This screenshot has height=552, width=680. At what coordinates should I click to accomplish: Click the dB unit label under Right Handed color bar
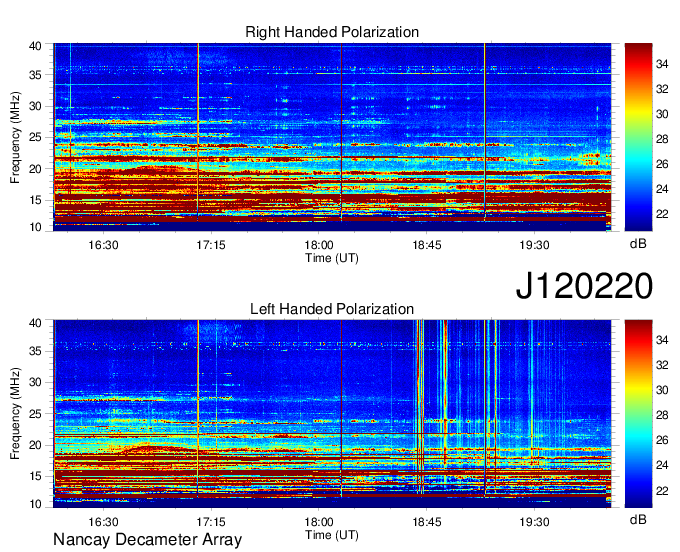tap(638, 244)
